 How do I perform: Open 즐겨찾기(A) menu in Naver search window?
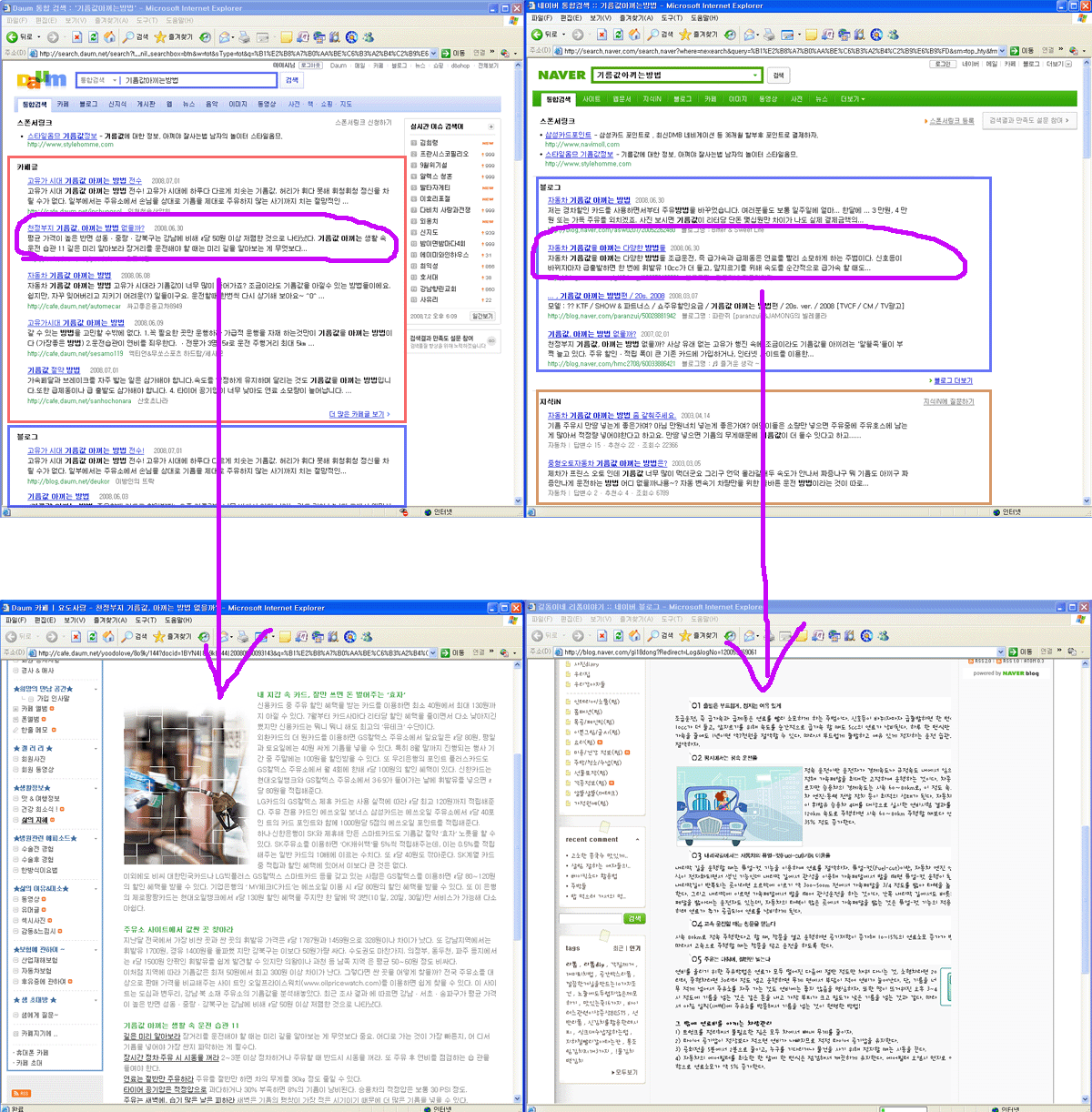click(636, 17)
